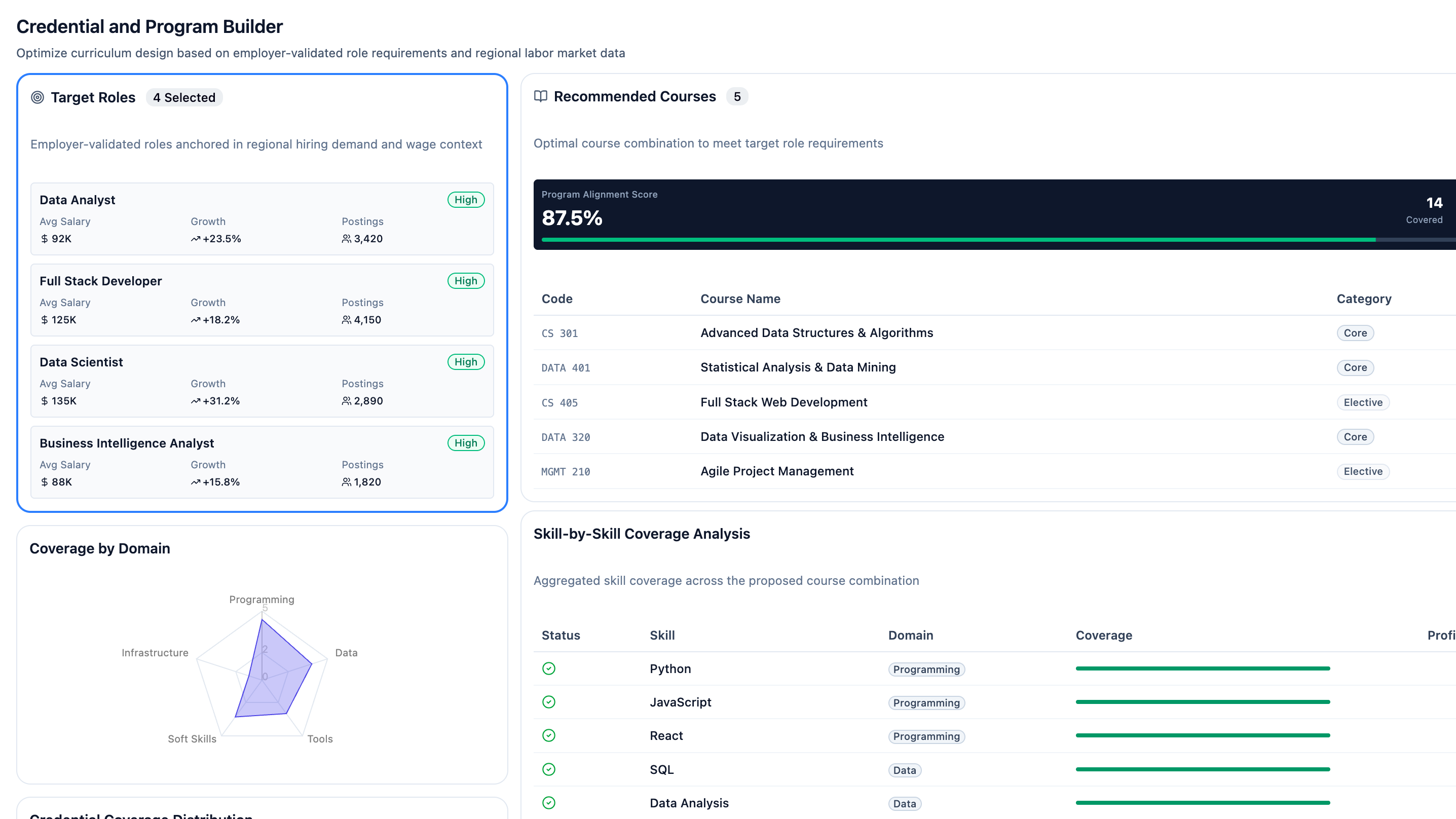Click the check status icon for JavaScript
Screen dimensions: 1456x819
click(x=548, y=702)
